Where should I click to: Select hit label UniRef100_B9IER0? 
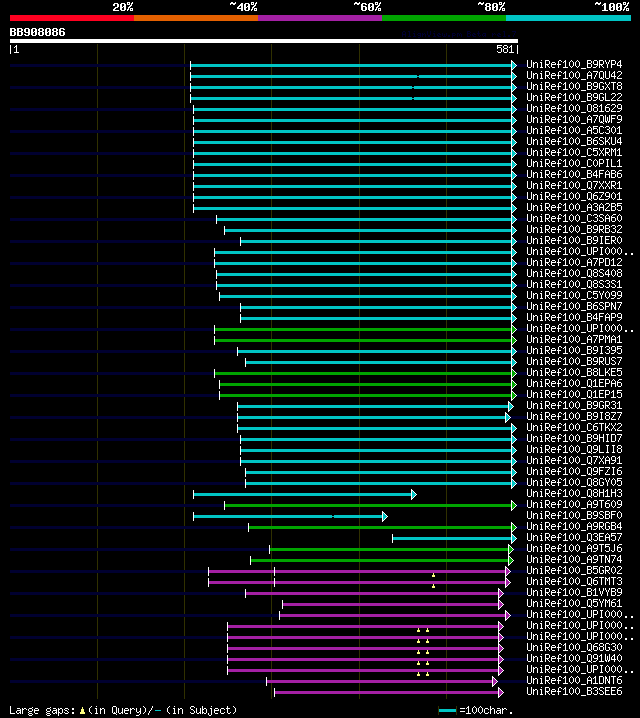574,240
